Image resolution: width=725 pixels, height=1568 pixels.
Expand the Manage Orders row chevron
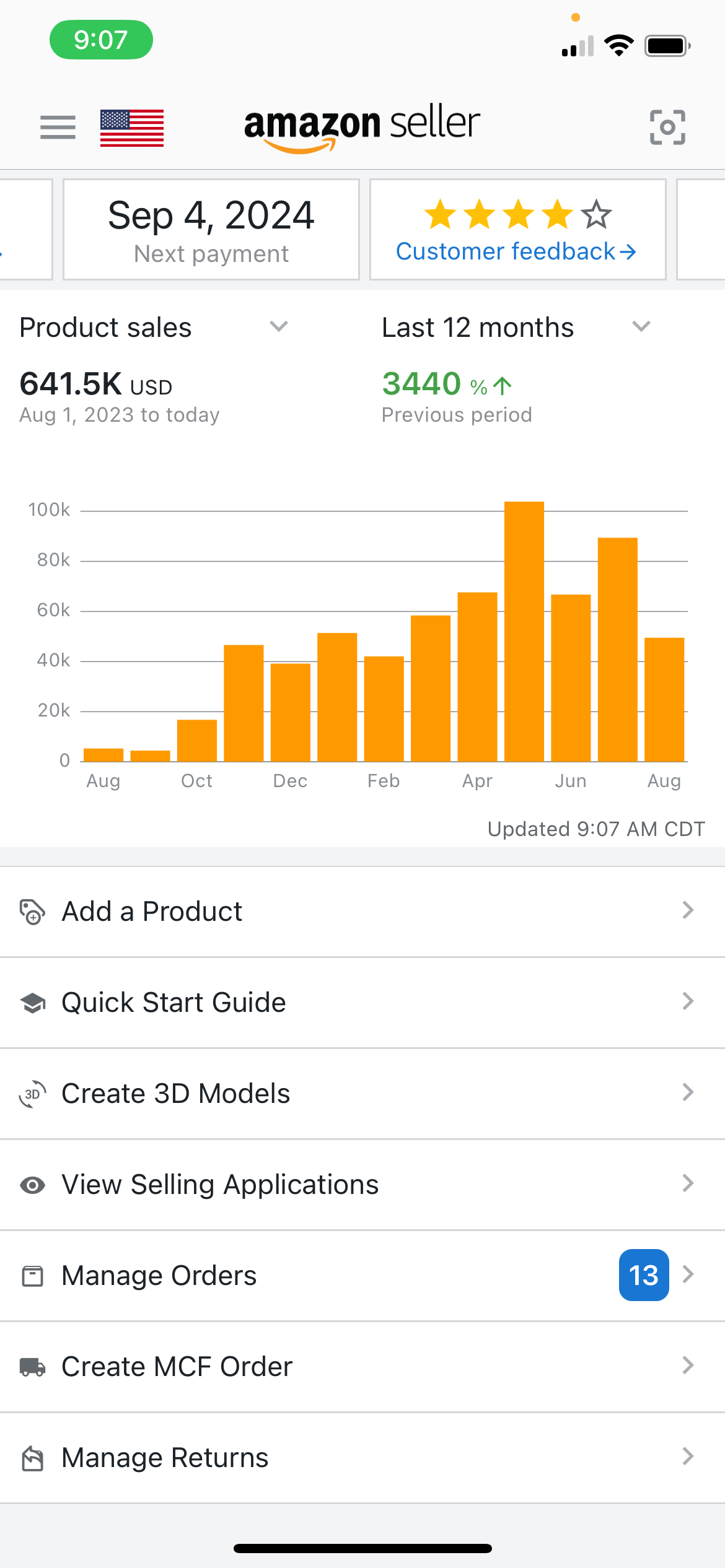click(x=688, y=1274)
